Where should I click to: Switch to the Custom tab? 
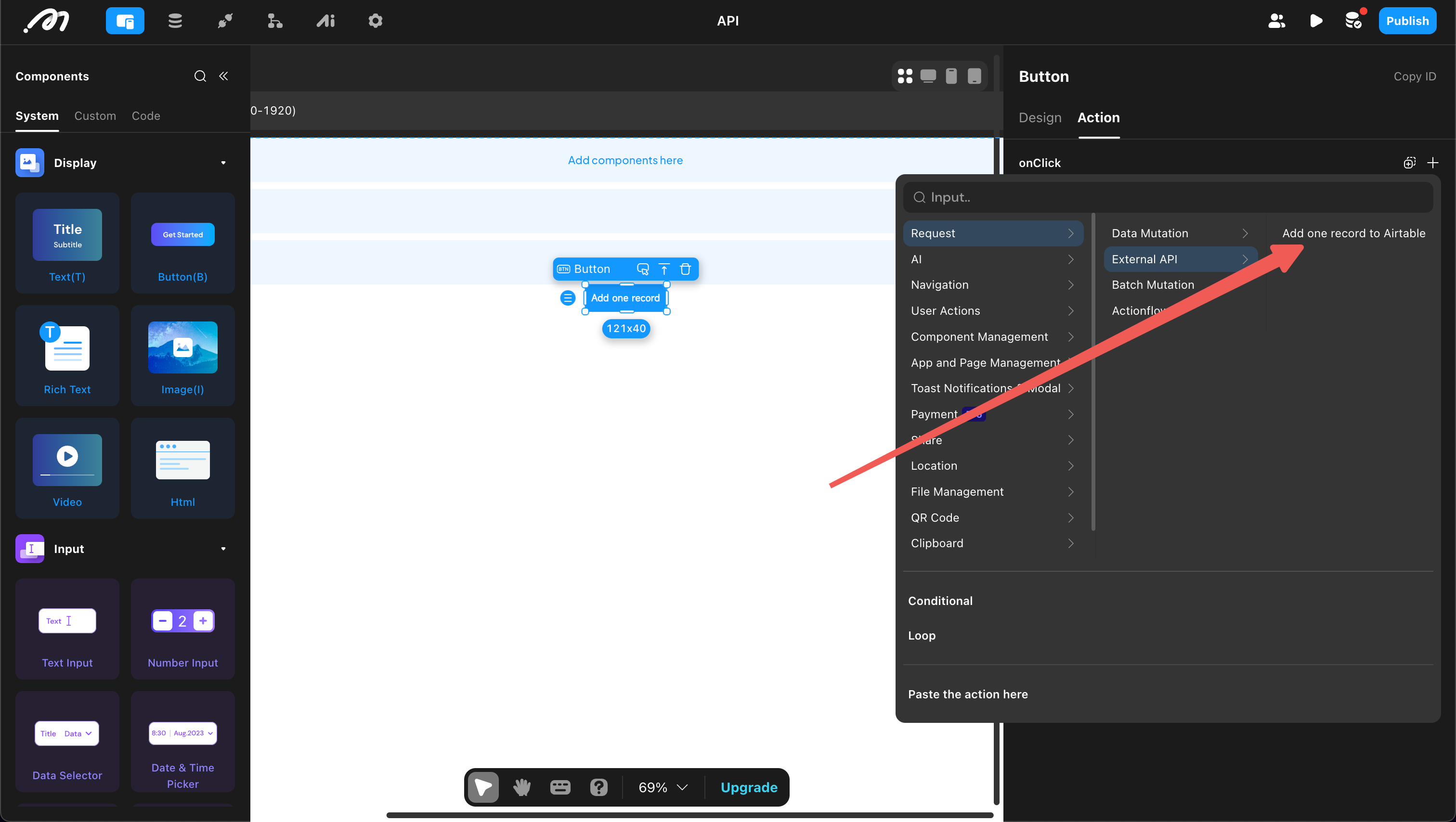coord(95,116)
